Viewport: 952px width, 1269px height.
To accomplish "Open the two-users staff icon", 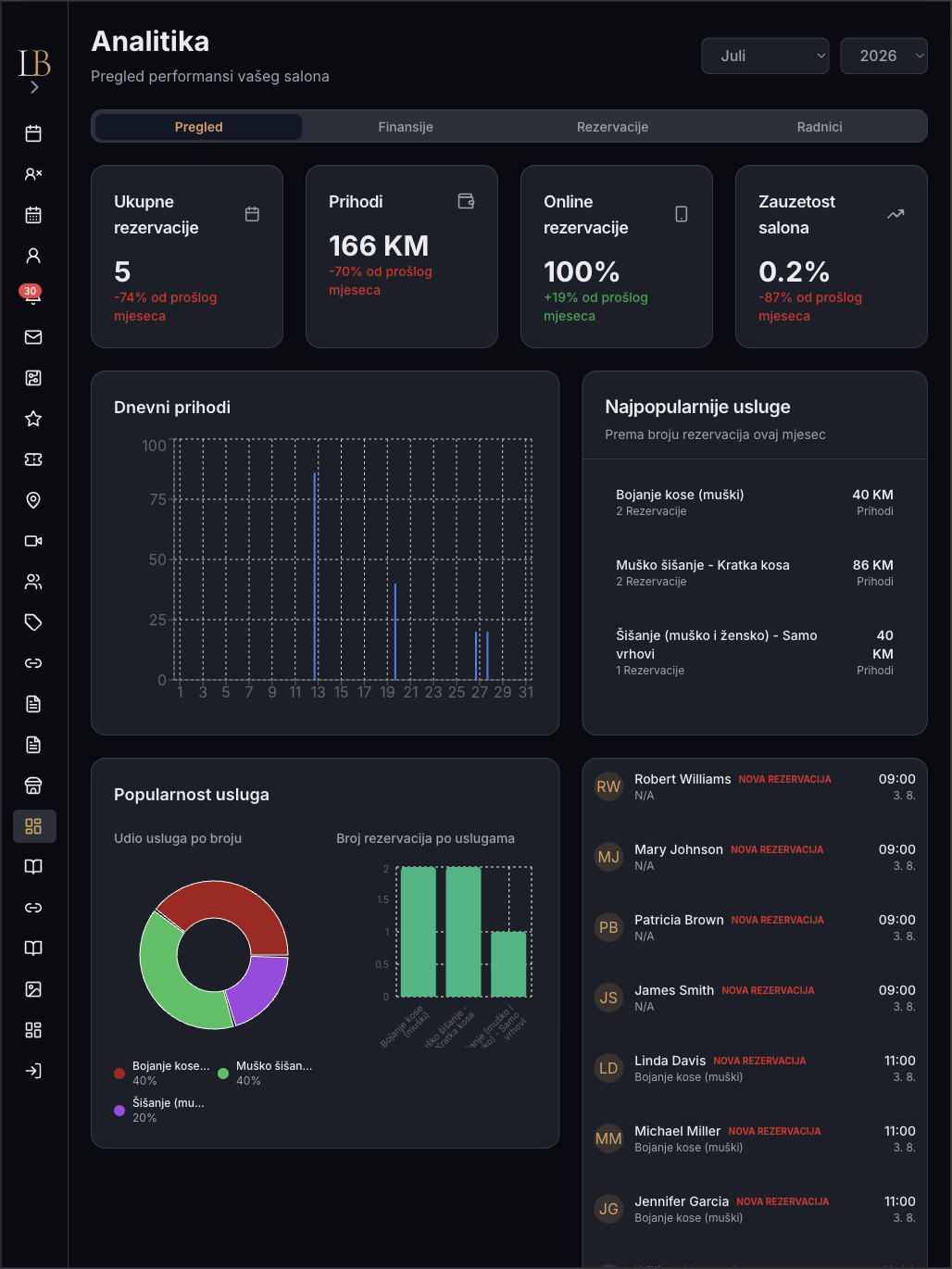I will [x=33, y=582].
